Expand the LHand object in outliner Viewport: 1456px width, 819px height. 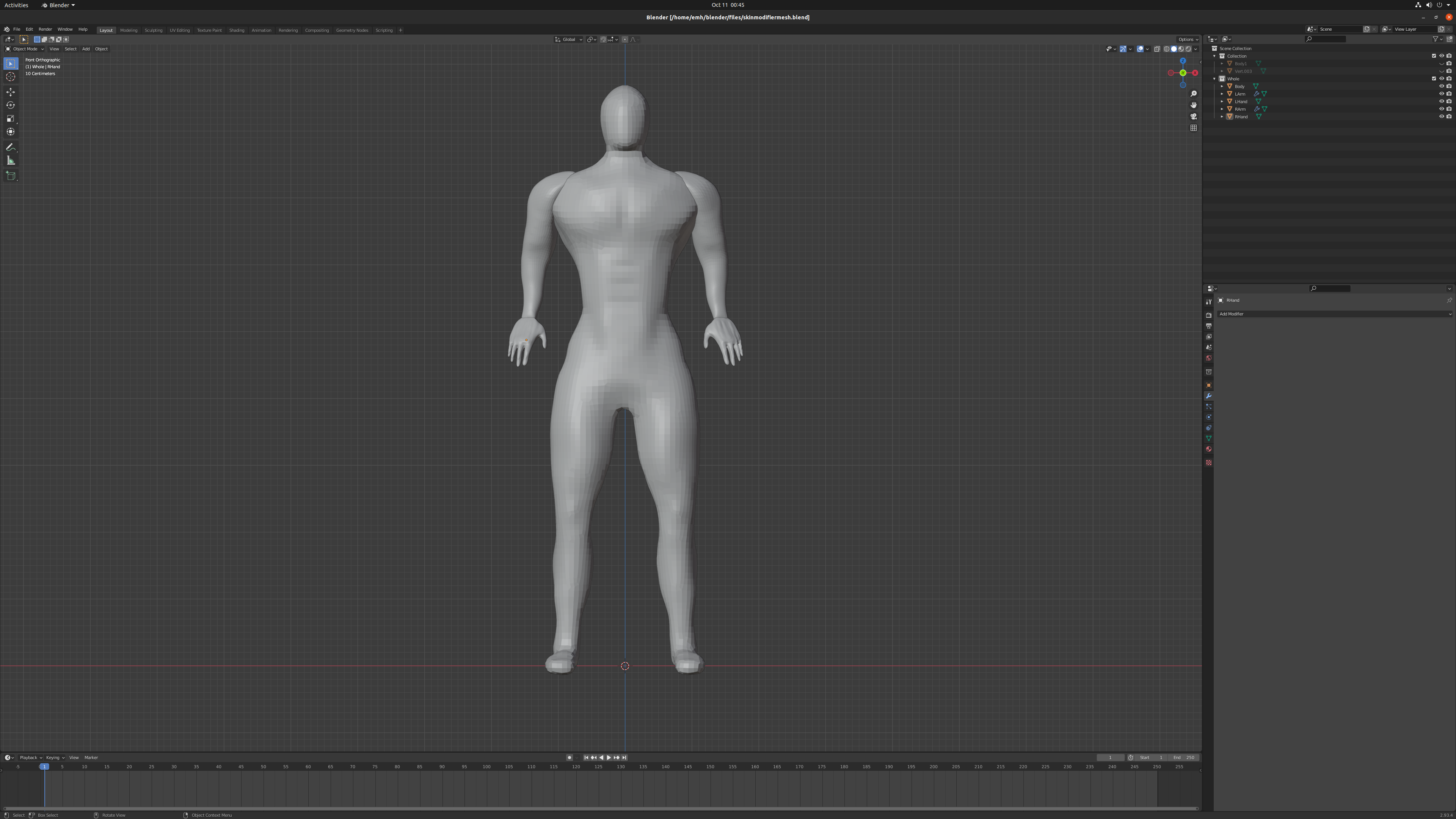[1222, 102]
